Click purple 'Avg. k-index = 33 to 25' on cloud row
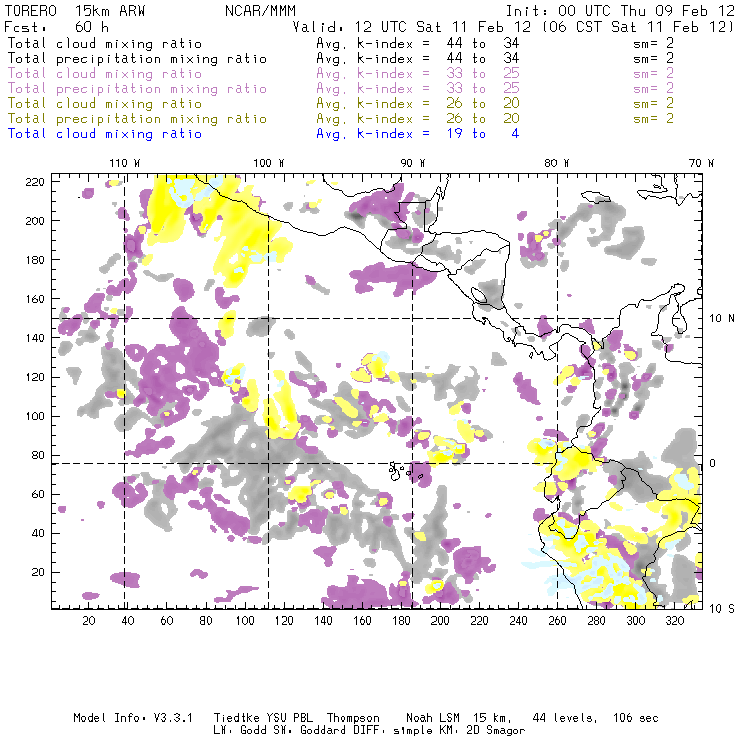This screenshot has height=740, width=740. [418, 74]
